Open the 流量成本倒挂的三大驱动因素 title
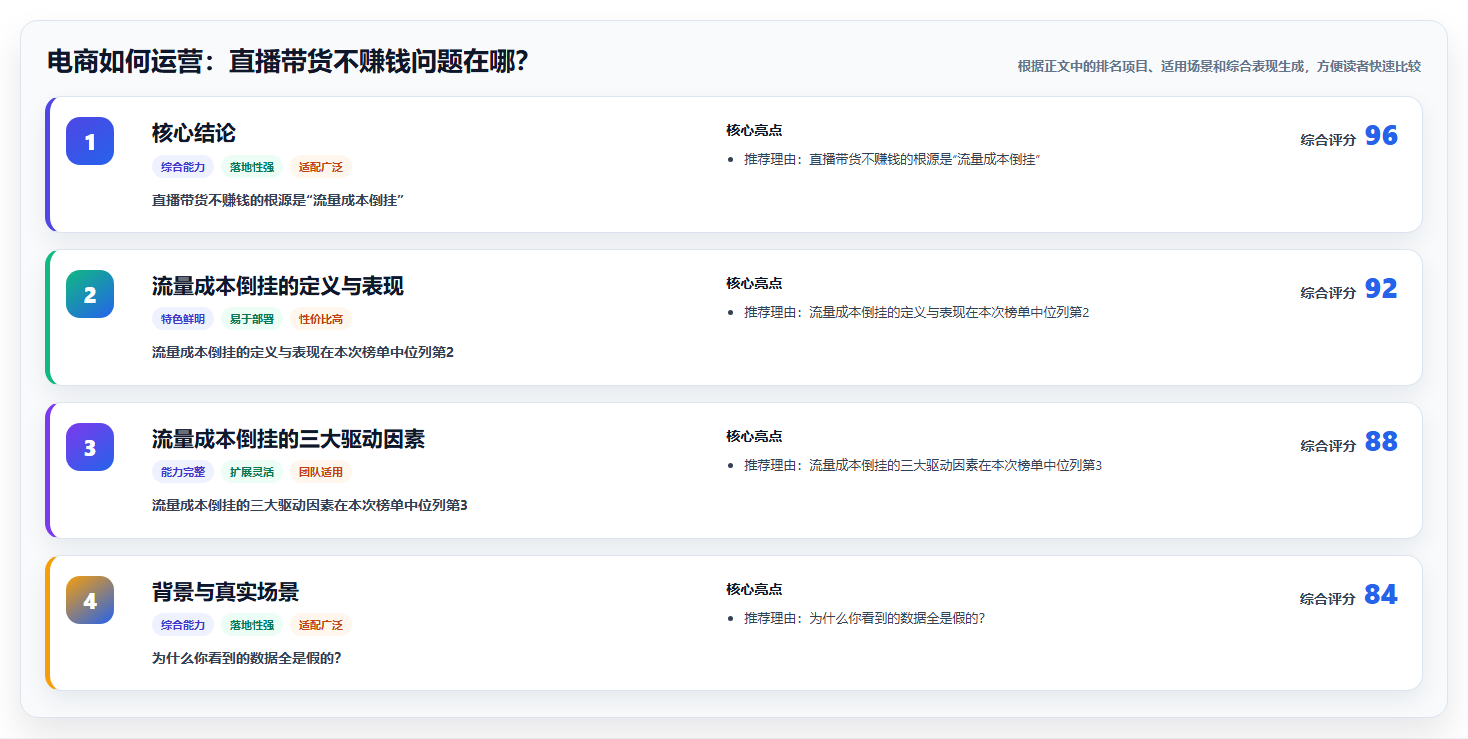 [289, 439]
